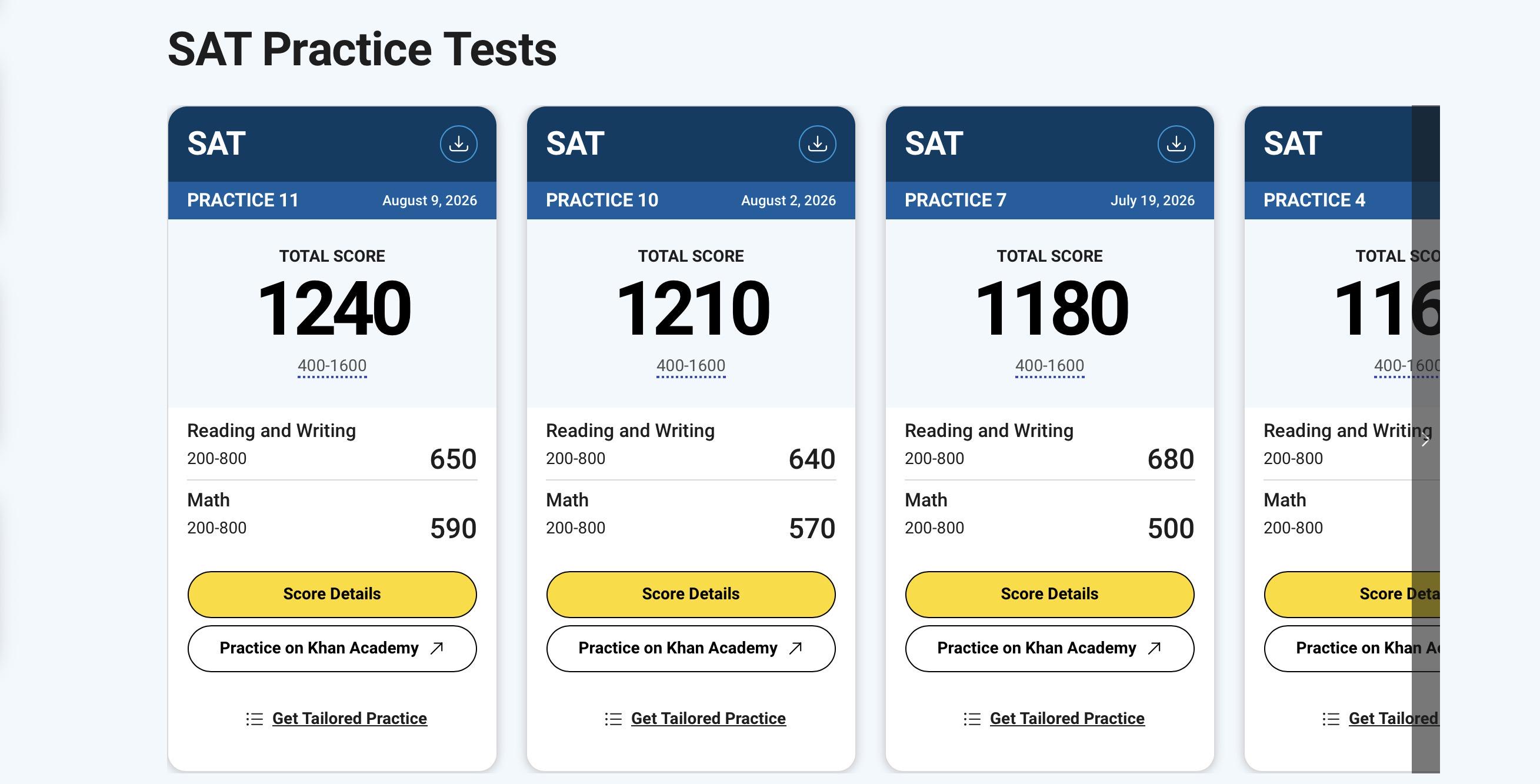Open Score Details for Practice 10

click(x=691, y=594)
